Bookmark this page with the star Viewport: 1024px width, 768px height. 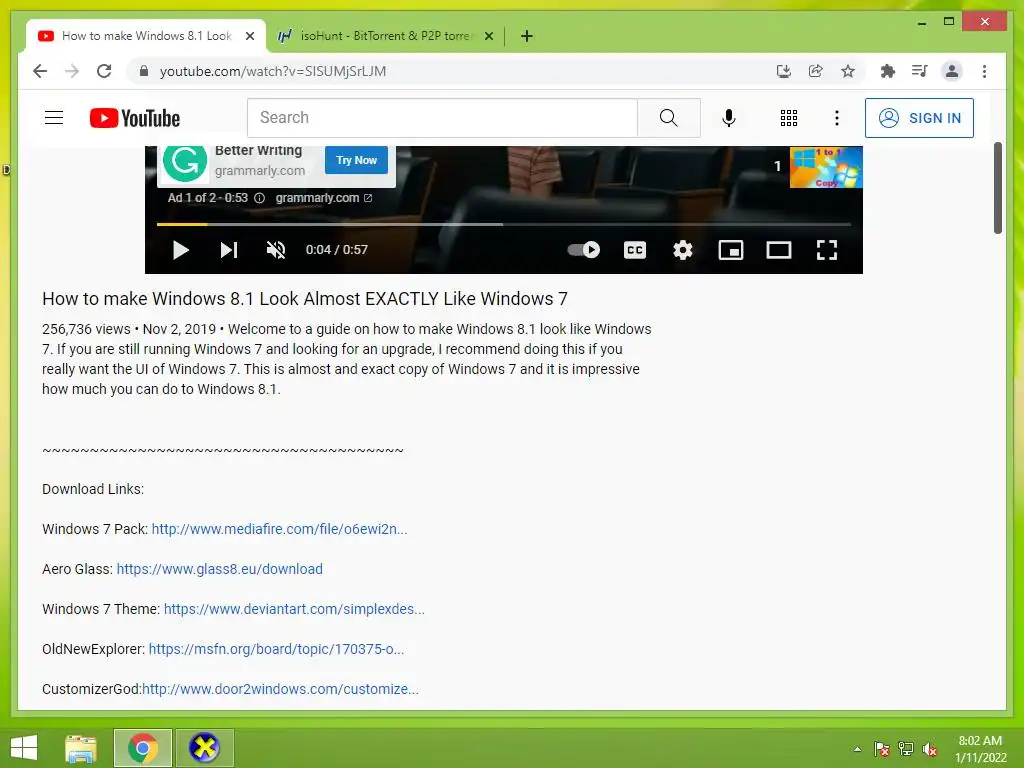[848, 71]
